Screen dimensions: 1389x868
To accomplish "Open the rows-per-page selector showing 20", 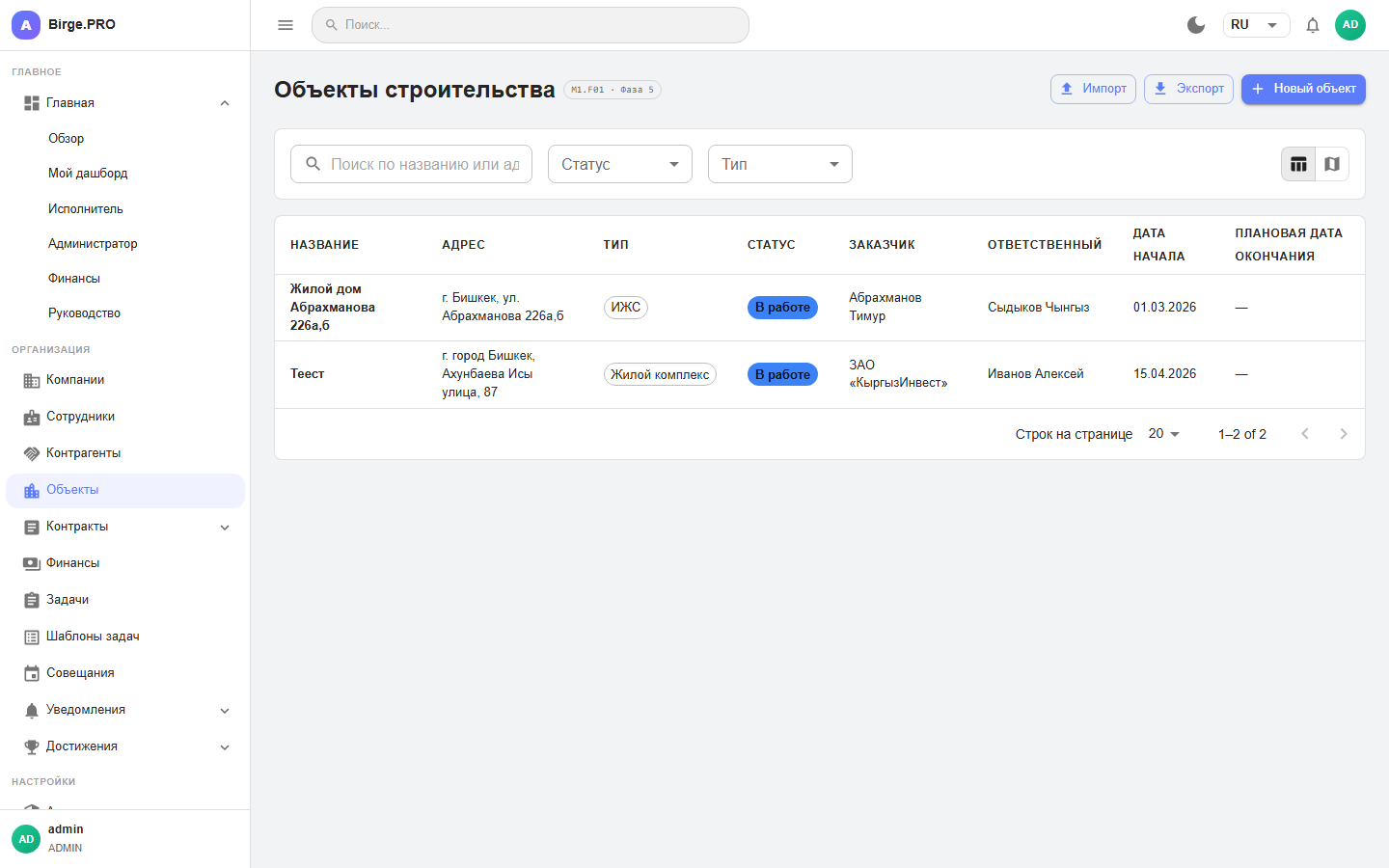I will point(1162,434).
